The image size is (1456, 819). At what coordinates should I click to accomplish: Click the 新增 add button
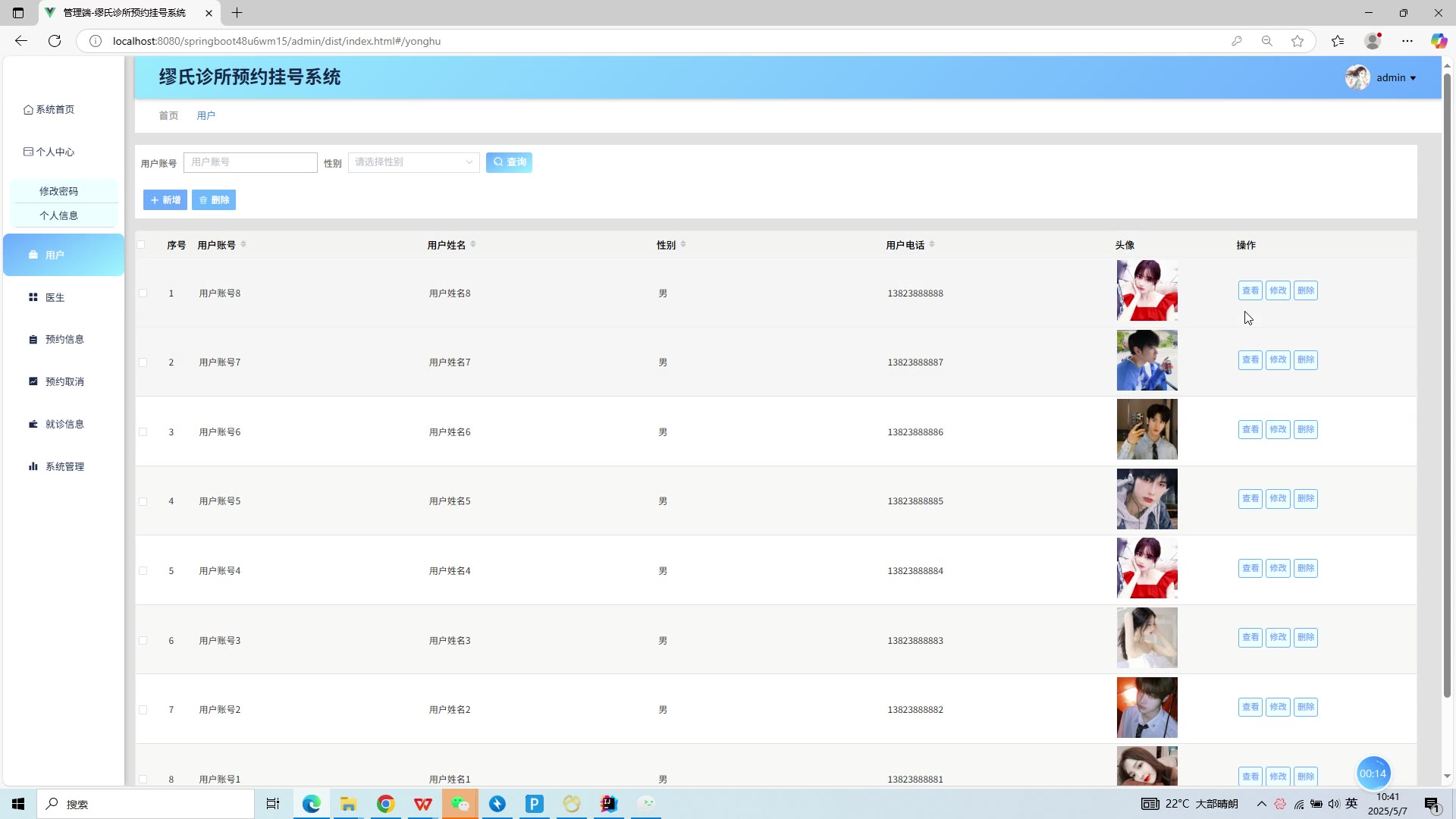pyautogui.click(x=165, y=200)
